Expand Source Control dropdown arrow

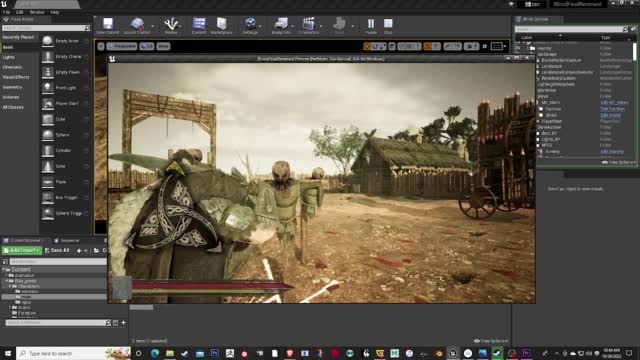coord(153,26)
